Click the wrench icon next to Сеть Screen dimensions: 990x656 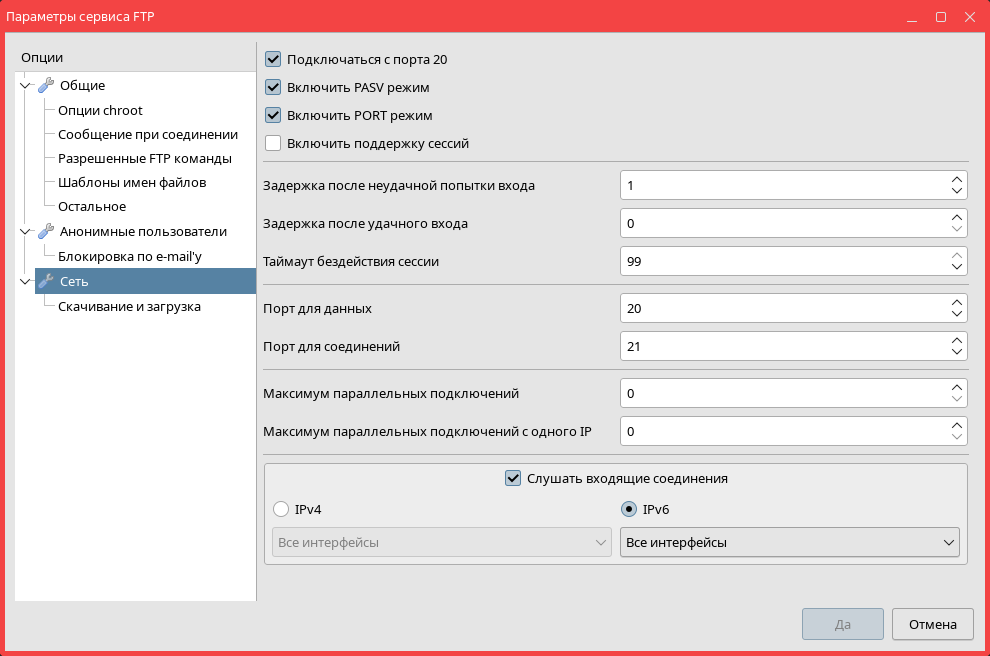(45, 282)
